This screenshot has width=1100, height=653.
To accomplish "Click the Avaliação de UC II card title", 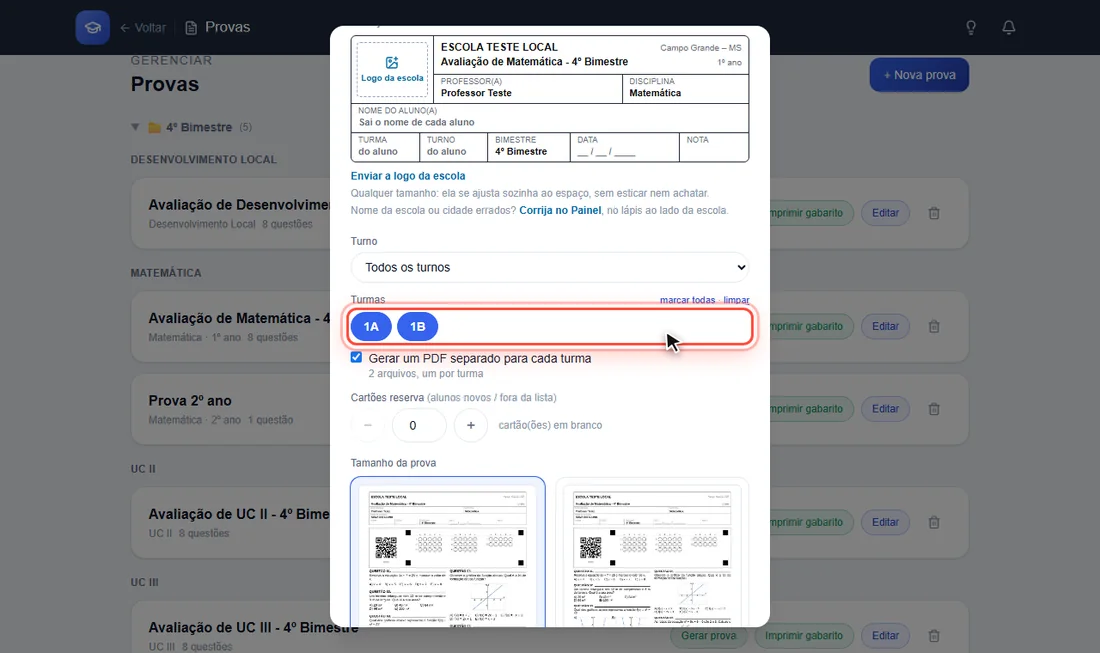I will click(x=239, y=513).
